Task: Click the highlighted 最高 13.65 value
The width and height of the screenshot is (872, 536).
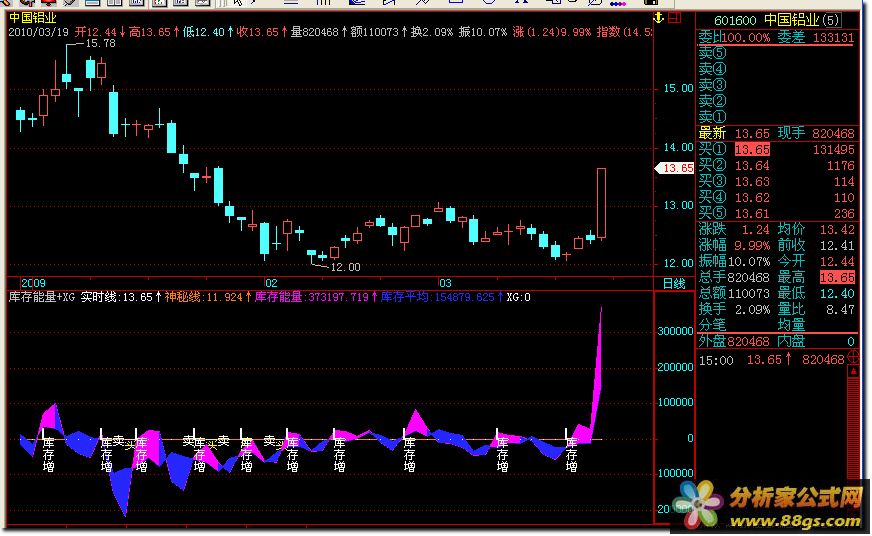Action: point(837,277)
